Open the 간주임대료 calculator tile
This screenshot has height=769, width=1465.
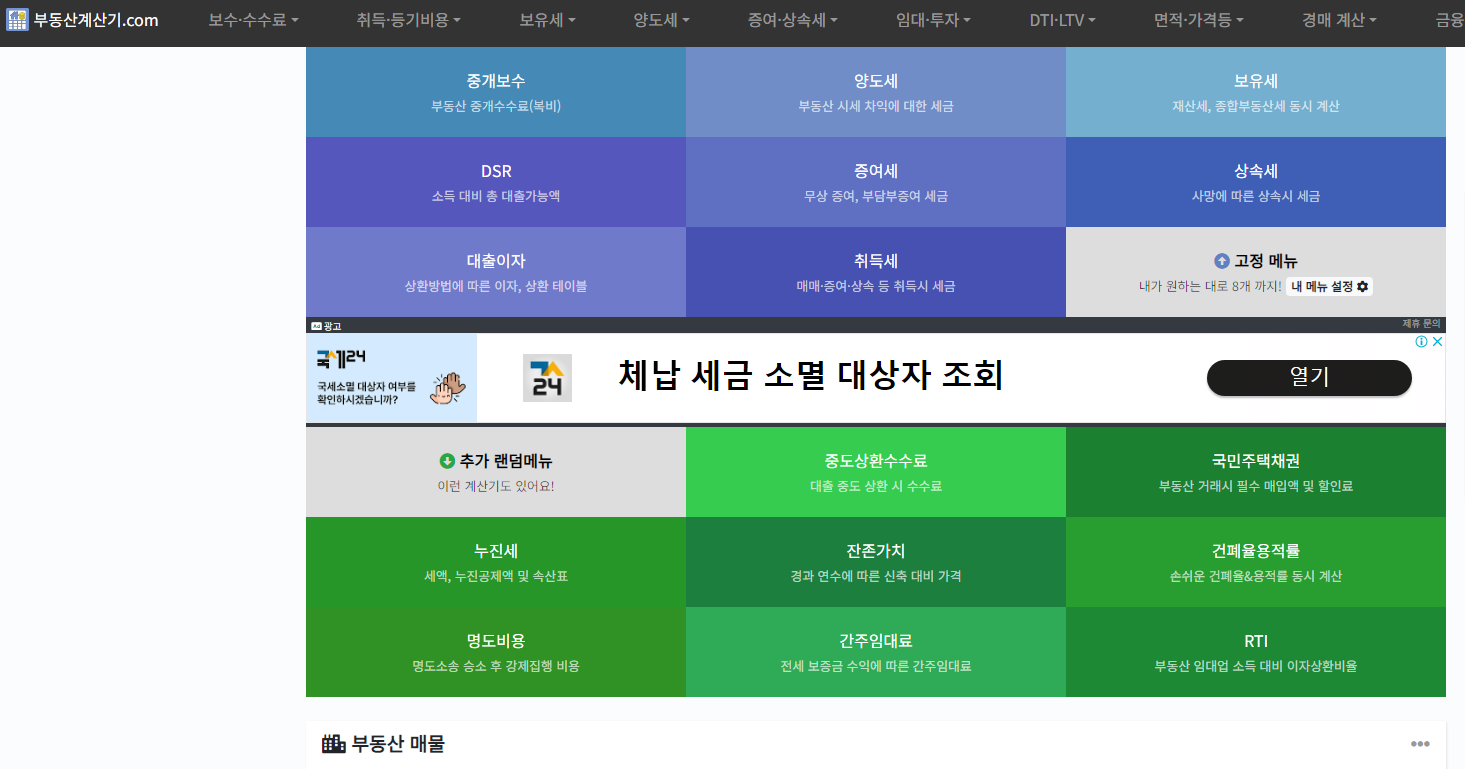coord(876,651)
